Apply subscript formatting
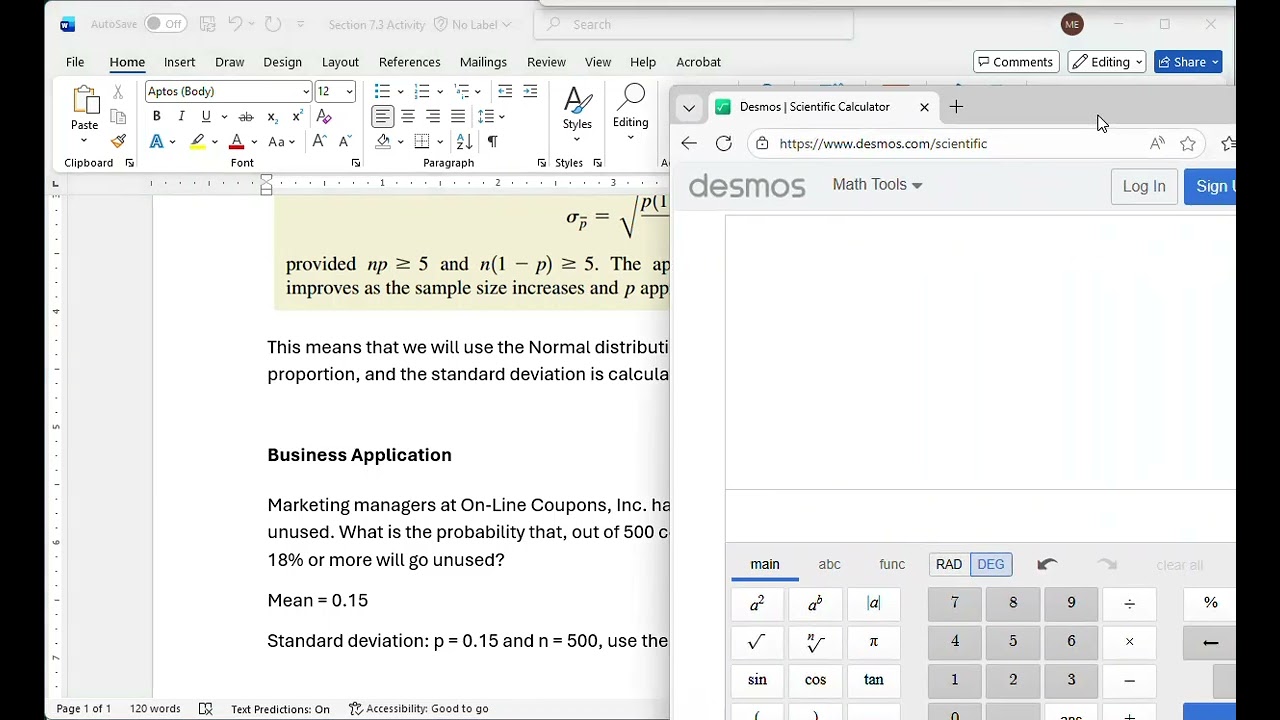1280x720 pixels. (x=273, y=116)
